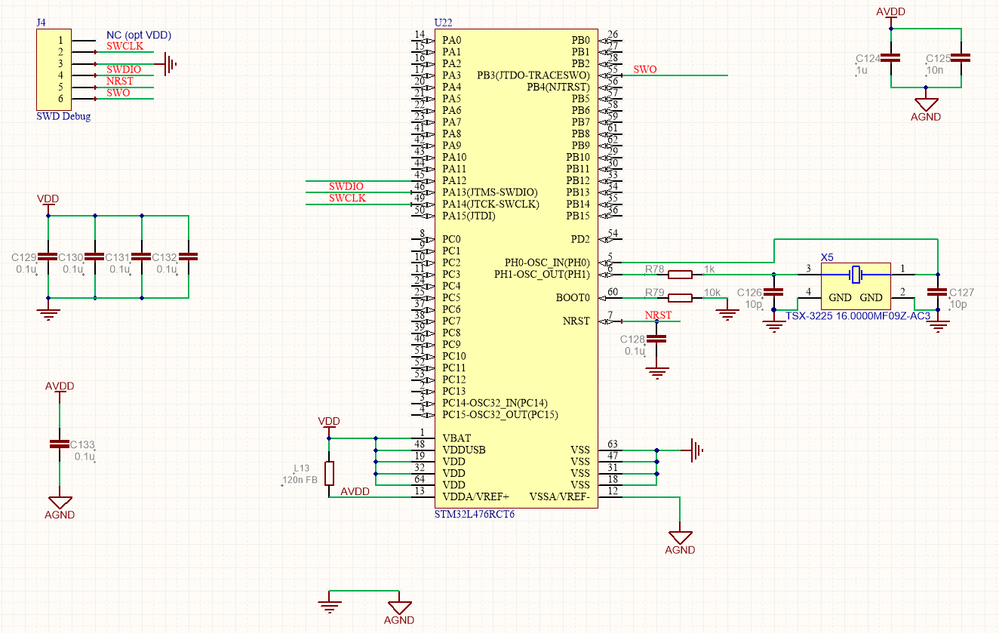The image size is (999, 633).
Task: Click the 'PH0-OSC_IN(PH0)' pin name
Action: [x=547, y=262]
